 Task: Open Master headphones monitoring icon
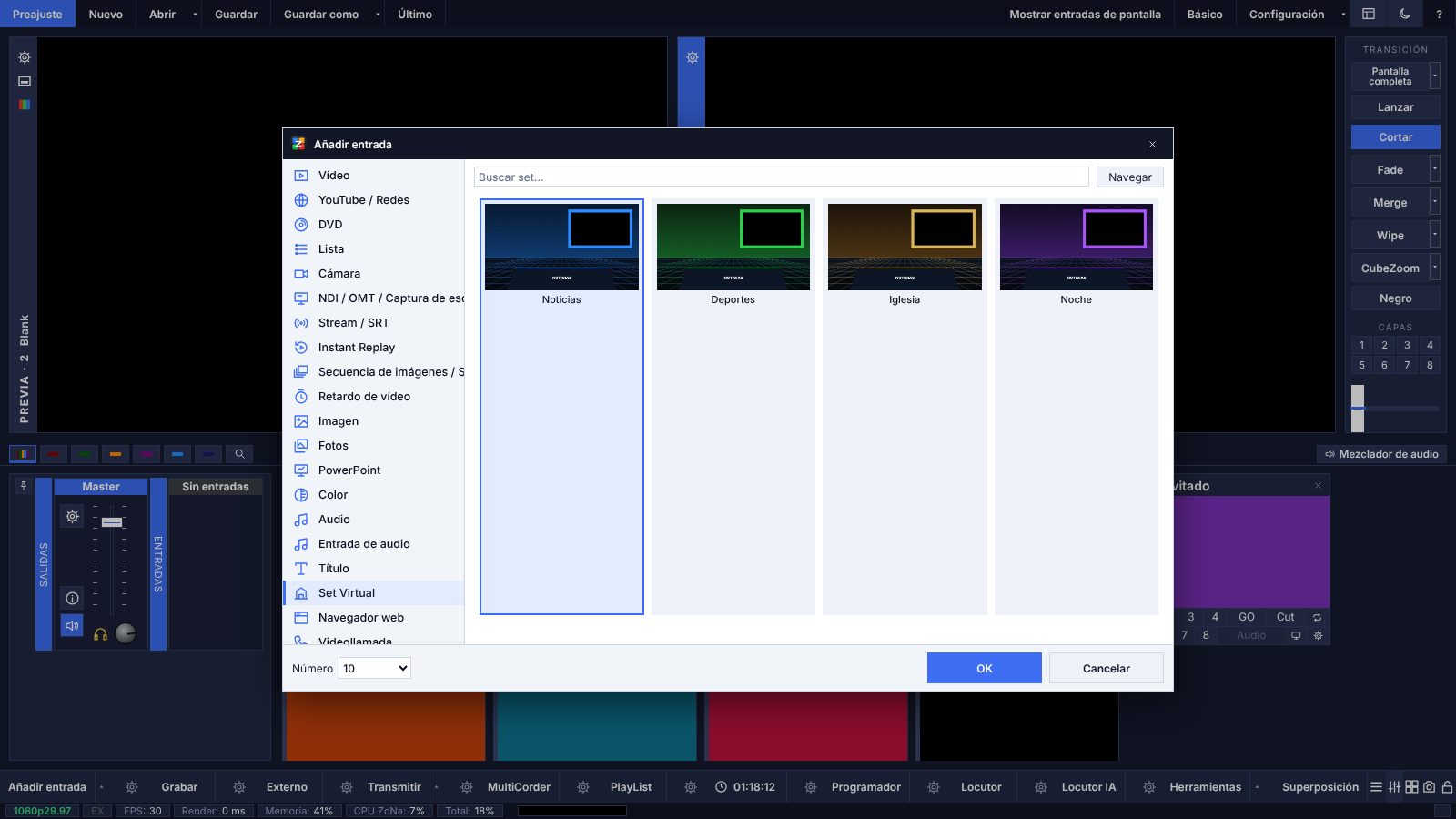[100, 634]
